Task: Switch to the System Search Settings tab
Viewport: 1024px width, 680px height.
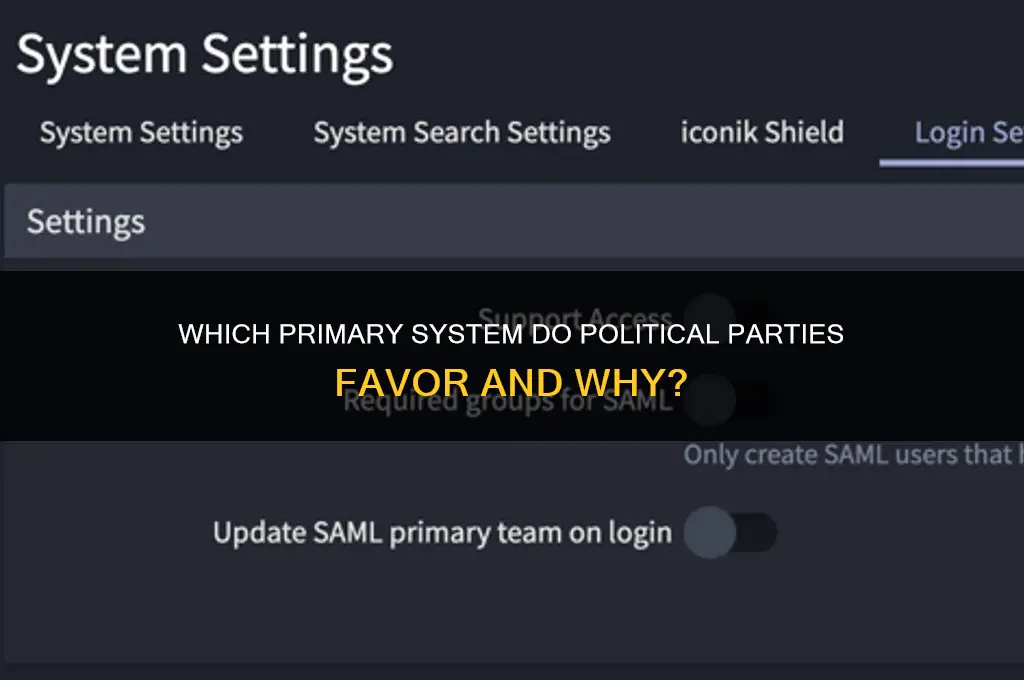Action: click(461, 132)
